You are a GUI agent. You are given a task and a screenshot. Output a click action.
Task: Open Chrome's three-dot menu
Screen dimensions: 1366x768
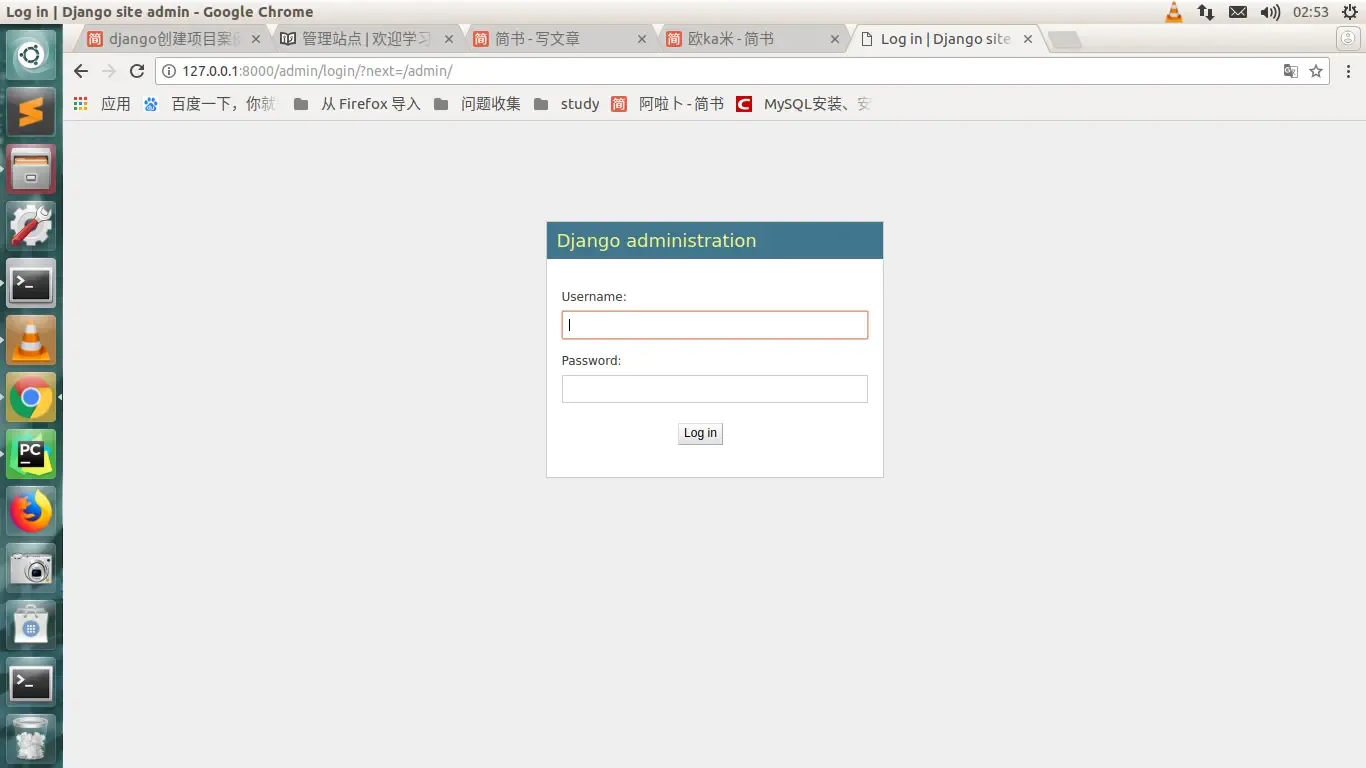1348,71
